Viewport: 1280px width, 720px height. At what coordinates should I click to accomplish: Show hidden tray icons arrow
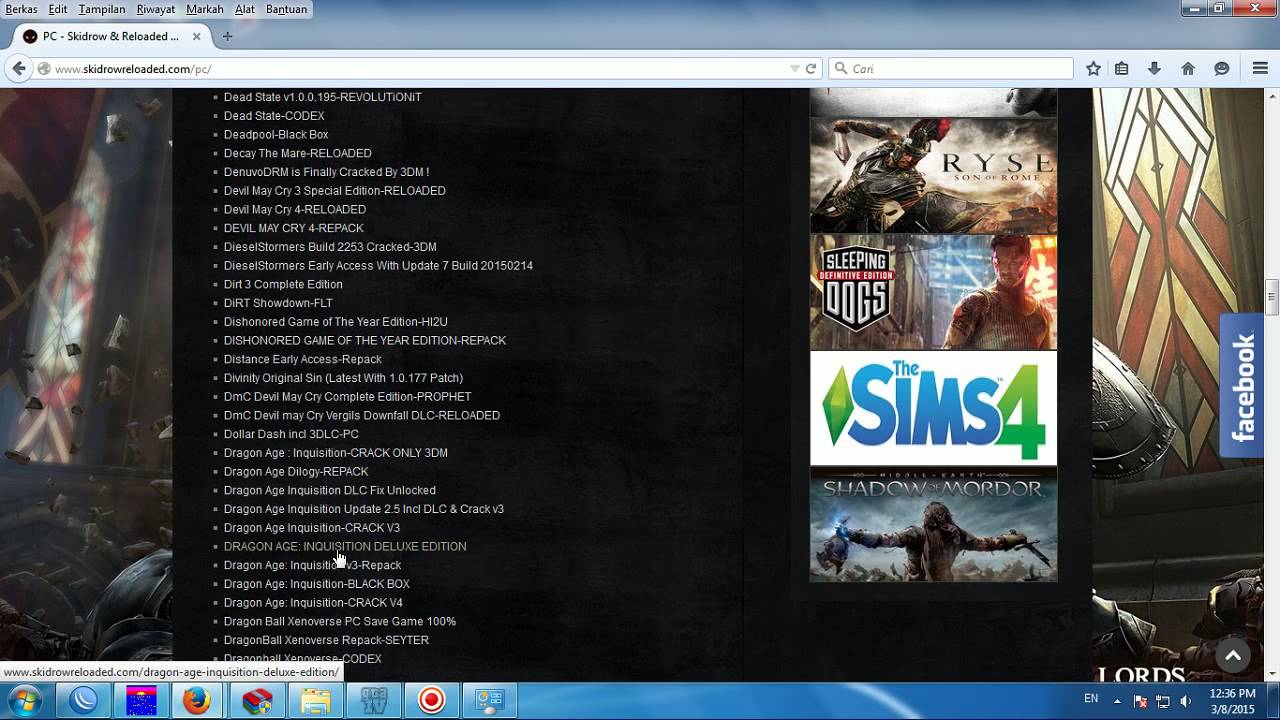pyautogui.click(x=1117, y=701)
